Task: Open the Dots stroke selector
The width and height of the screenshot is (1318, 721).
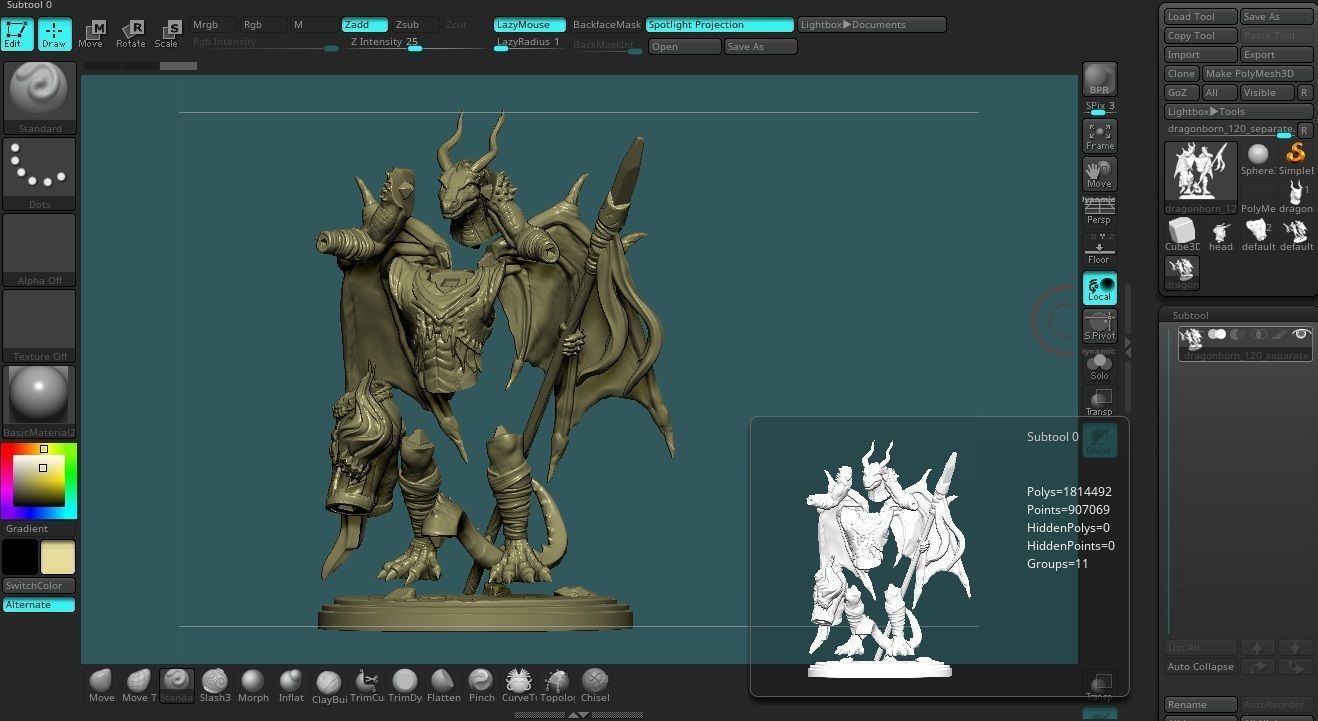Action: tap(40, 174)
